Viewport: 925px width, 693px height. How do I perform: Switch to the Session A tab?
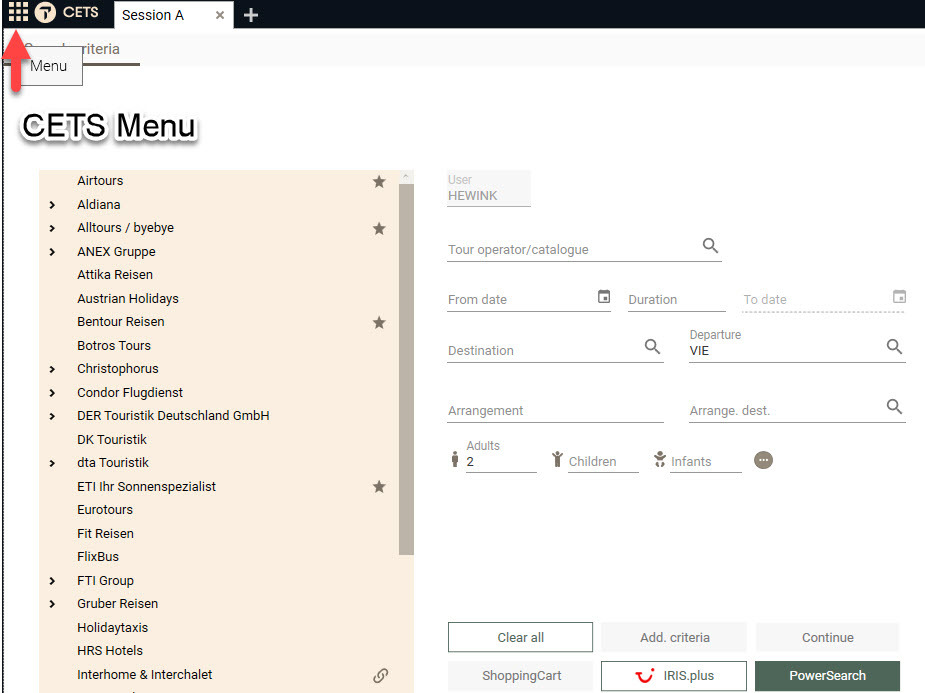point(153,15)
